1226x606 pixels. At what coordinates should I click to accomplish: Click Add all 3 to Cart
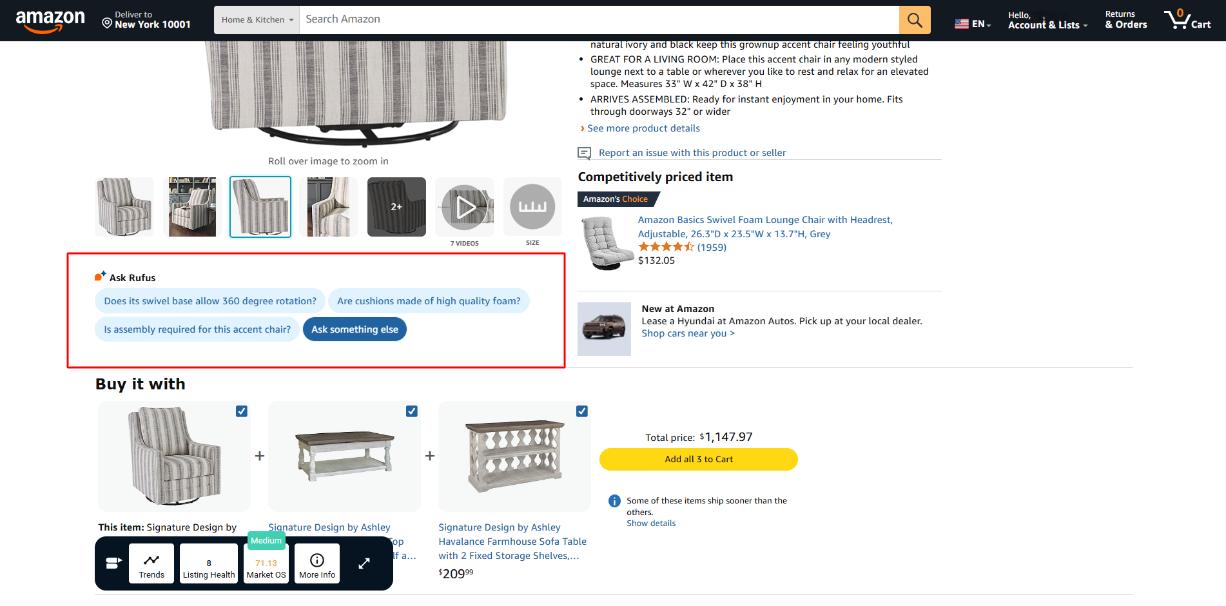[x=697, y=459]
